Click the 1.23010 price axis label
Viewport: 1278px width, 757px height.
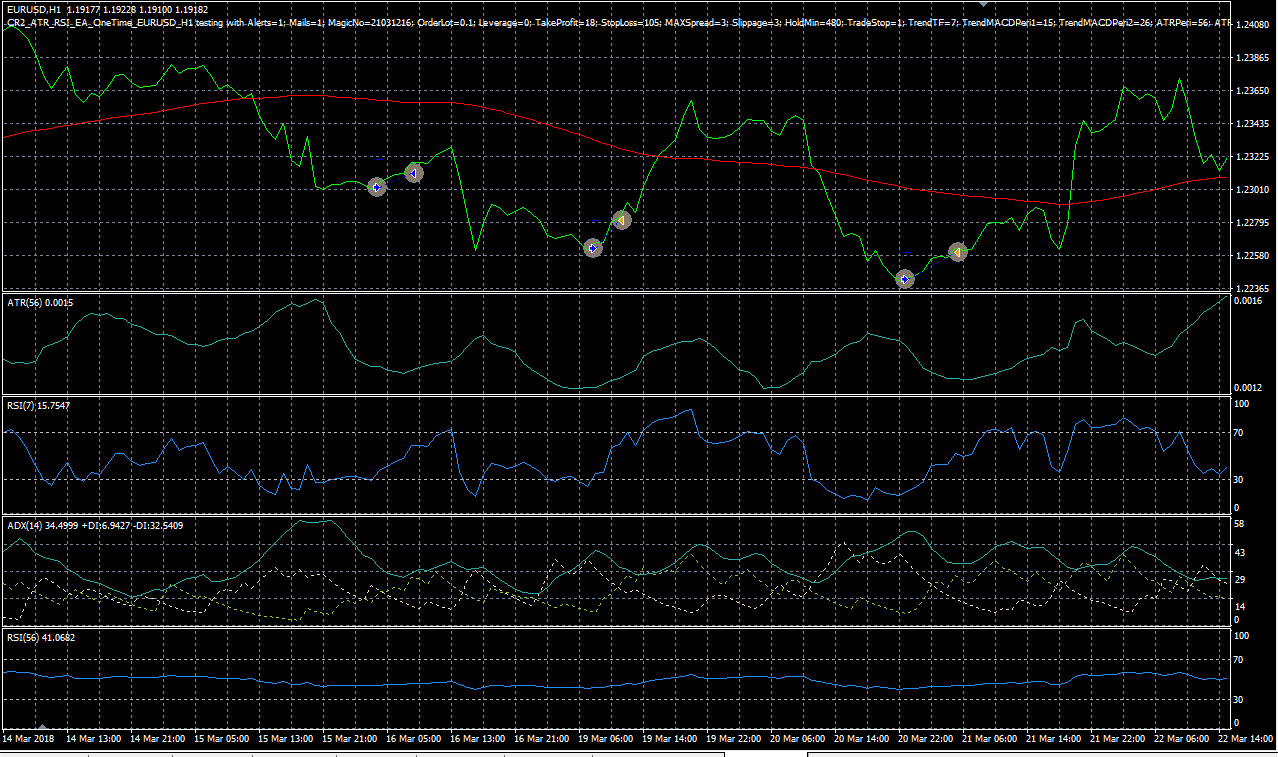(1254, 190)
